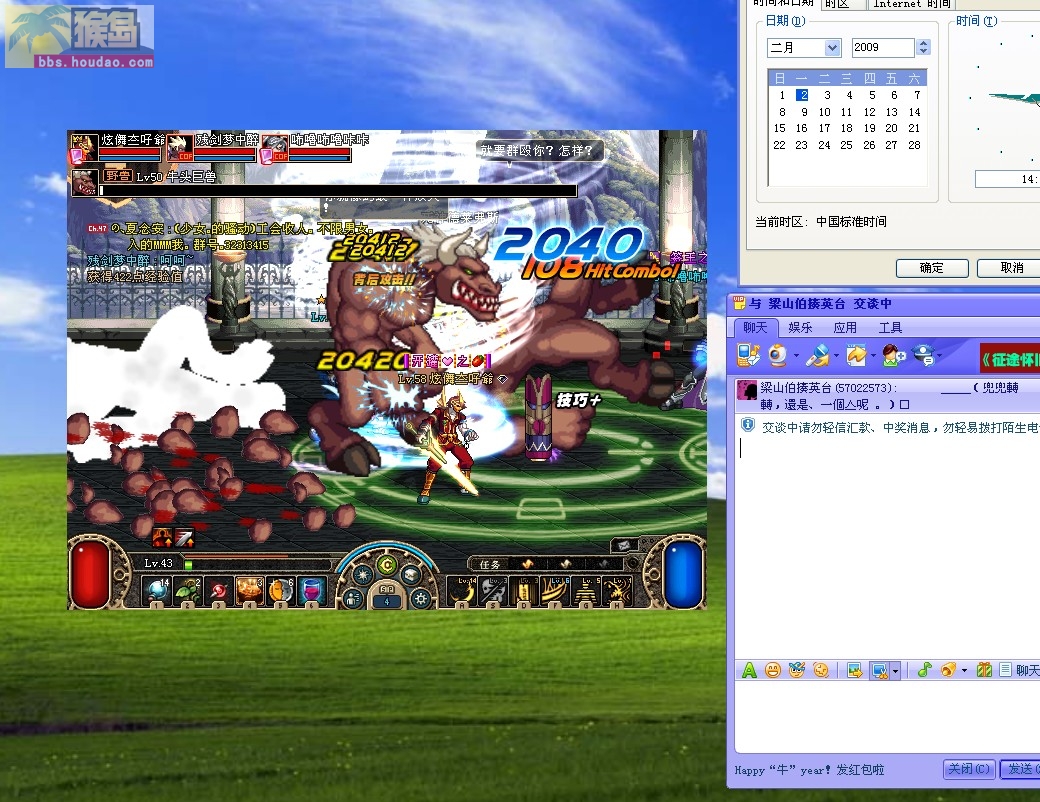
Task: Expand the golden bell dropdown arrow
Action: [964, 671]
